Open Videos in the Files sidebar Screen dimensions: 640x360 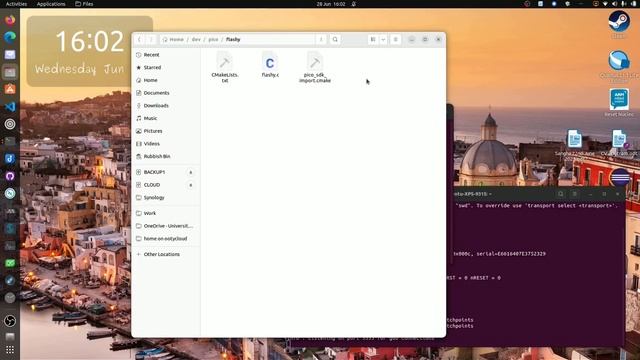pos(167,143)
